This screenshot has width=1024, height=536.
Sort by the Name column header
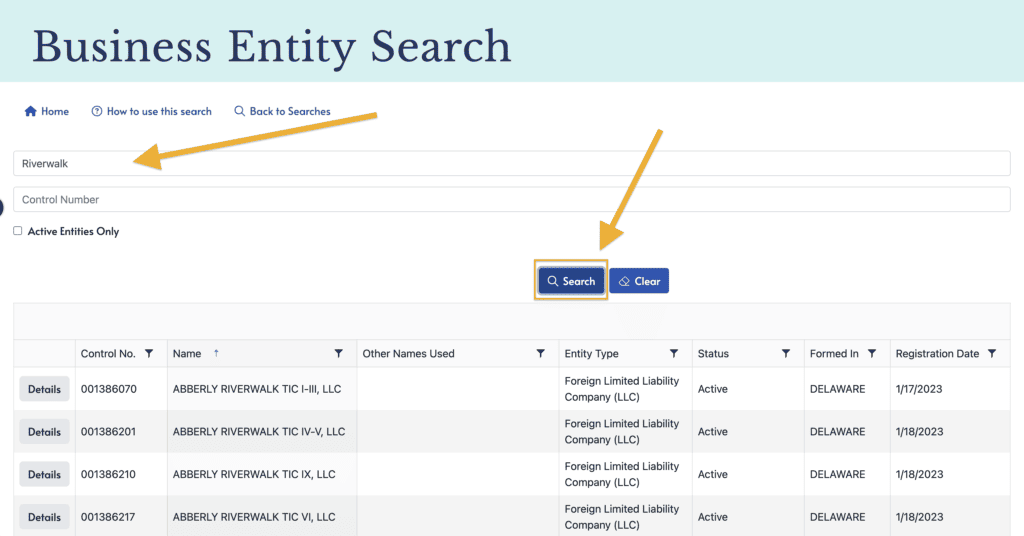(187, 354)
